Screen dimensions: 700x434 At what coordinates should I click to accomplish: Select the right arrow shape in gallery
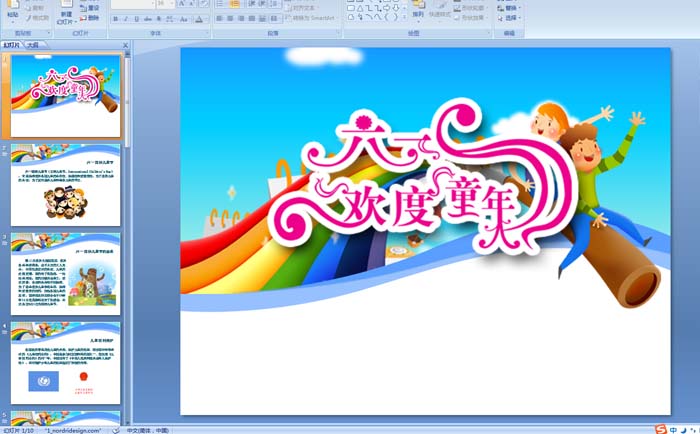coord(386,8)
